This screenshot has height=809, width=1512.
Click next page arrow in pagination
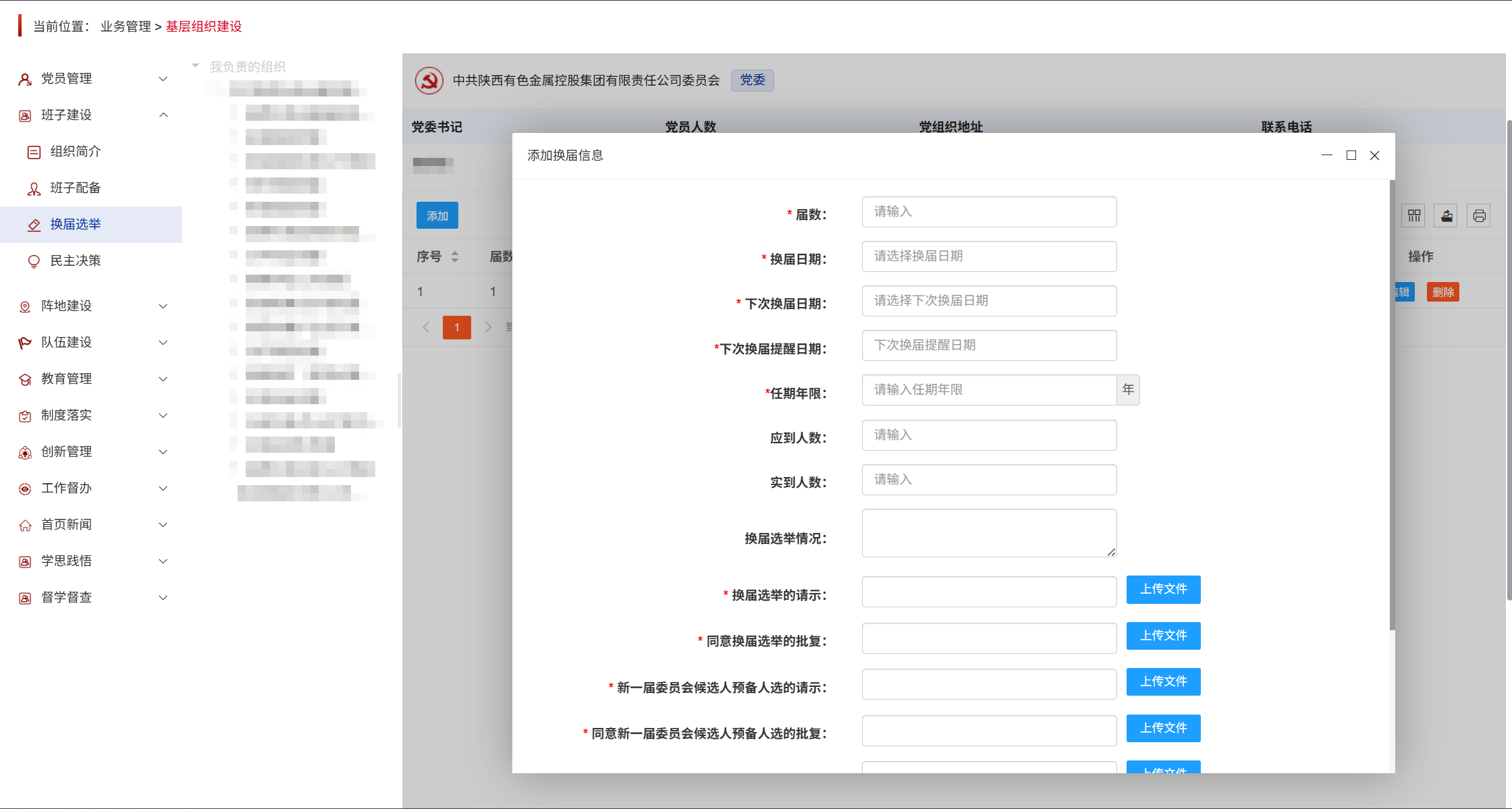click(488, 327)
